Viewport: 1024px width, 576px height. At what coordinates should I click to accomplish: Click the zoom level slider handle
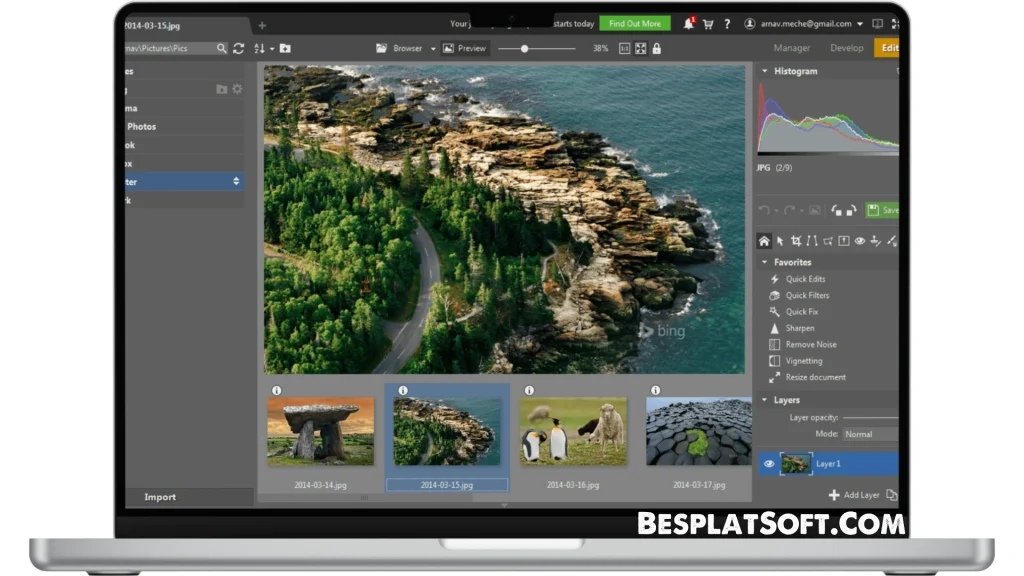pos(525,48)
